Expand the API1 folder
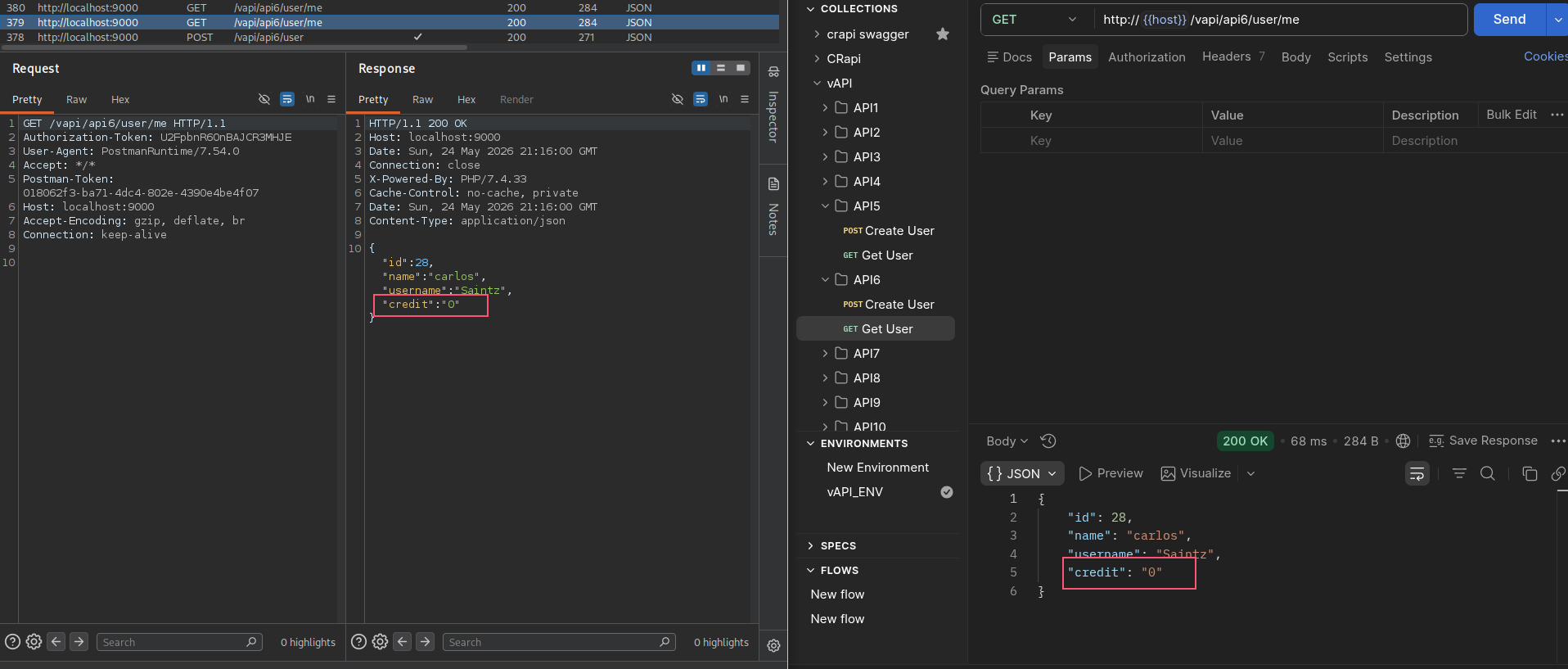The width and height of the screenshot is (1568, 669). 825,107
